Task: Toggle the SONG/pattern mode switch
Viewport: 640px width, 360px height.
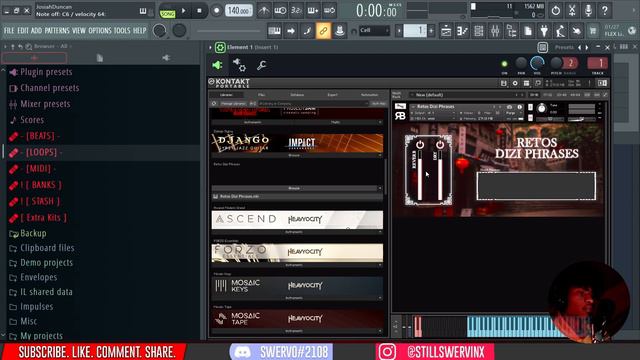Action: click(x=167, y=13)
